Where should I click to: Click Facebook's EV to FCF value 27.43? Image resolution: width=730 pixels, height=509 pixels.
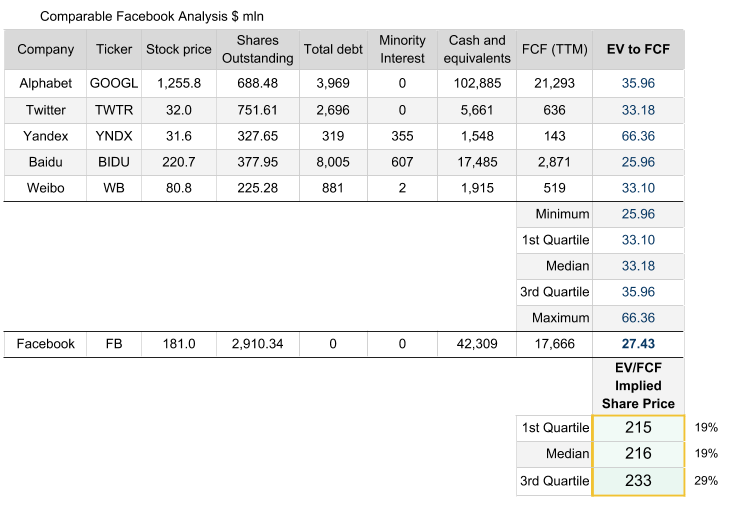coord(637,343)
